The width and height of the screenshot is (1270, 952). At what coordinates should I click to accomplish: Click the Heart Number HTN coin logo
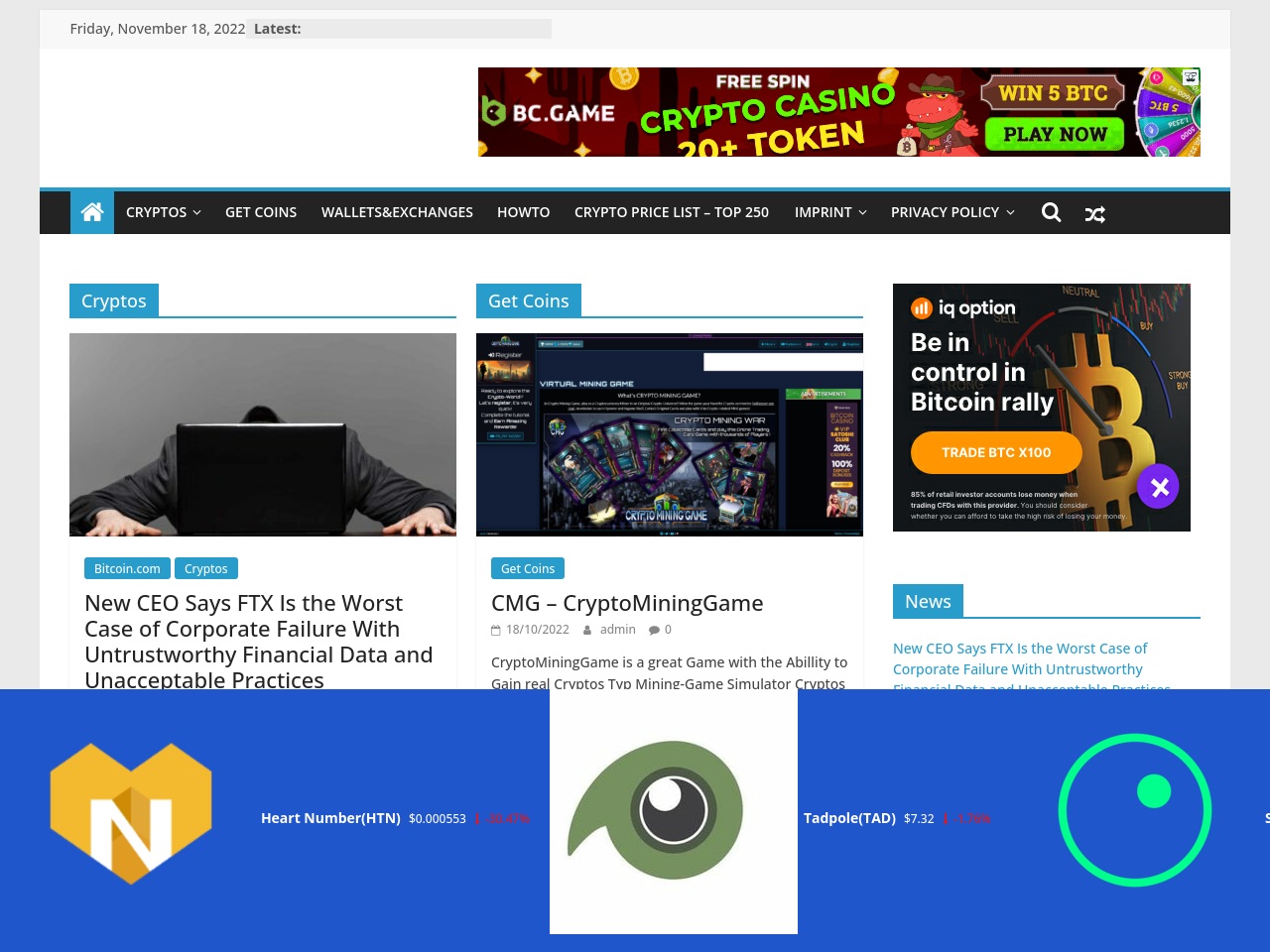click(x=131, y=813)
